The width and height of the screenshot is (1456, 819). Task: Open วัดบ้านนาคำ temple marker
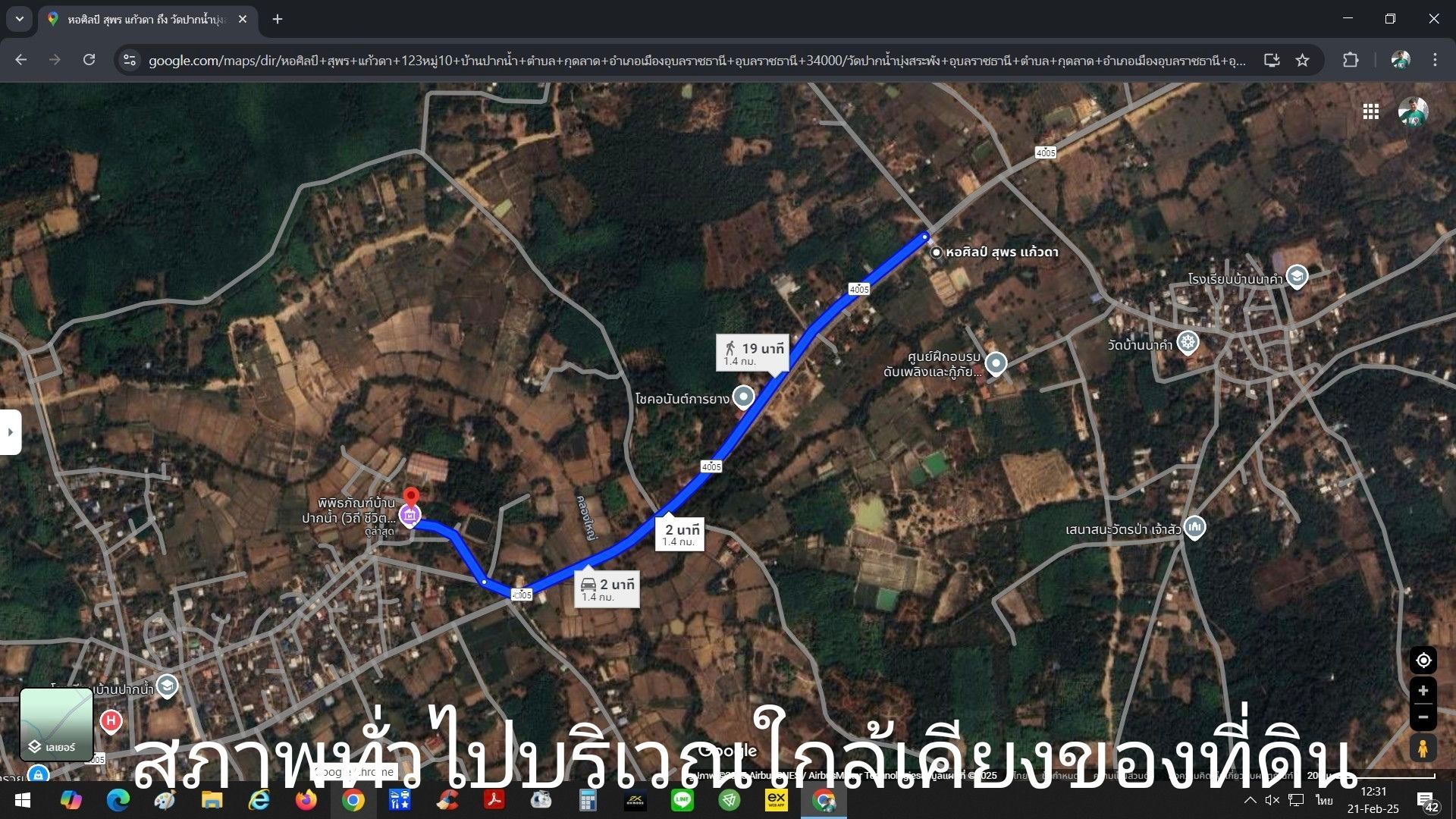point(1188,343)
